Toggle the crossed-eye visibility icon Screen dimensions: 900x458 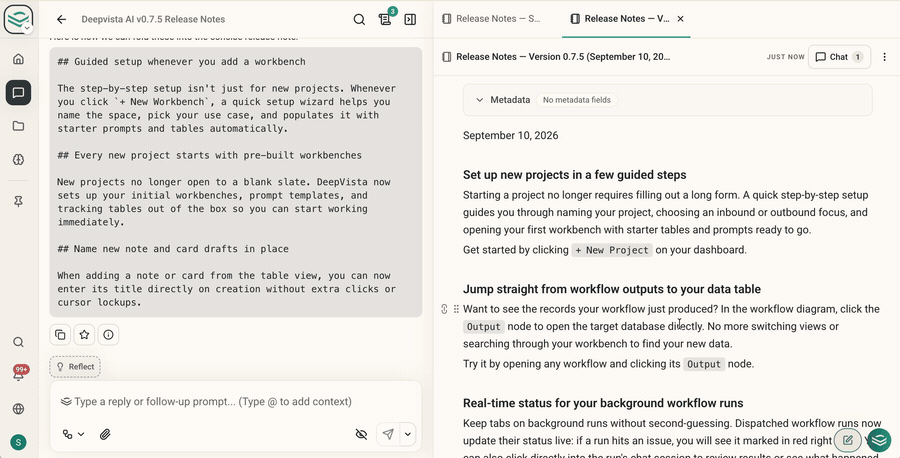(361, 434)
